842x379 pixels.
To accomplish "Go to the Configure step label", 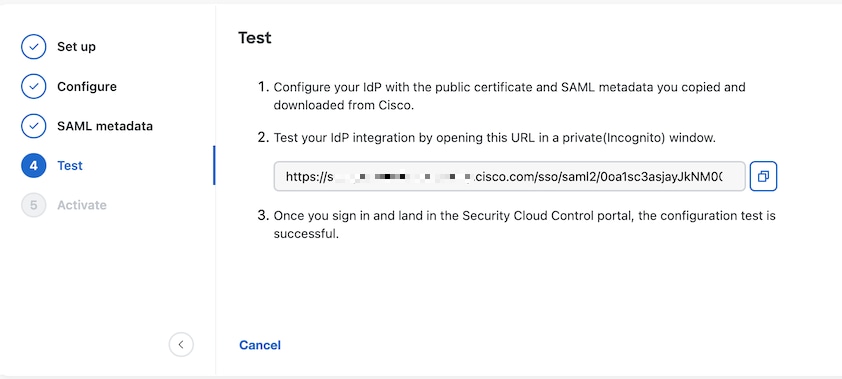I will (x=87, y=86).
